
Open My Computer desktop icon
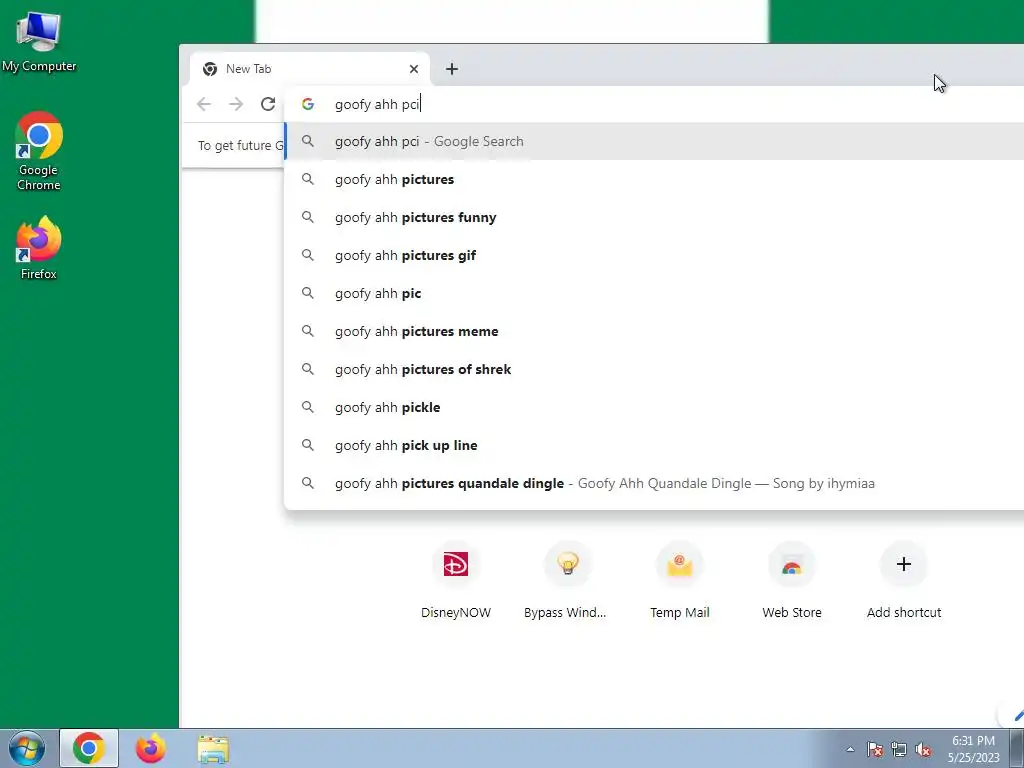(39, 42)
